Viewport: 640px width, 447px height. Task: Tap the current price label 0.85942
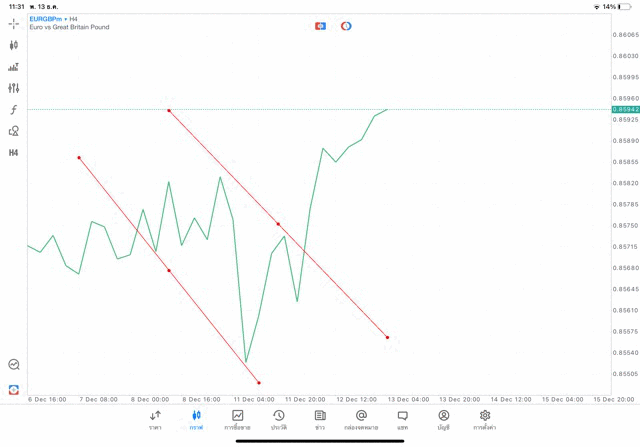[625, 109]
